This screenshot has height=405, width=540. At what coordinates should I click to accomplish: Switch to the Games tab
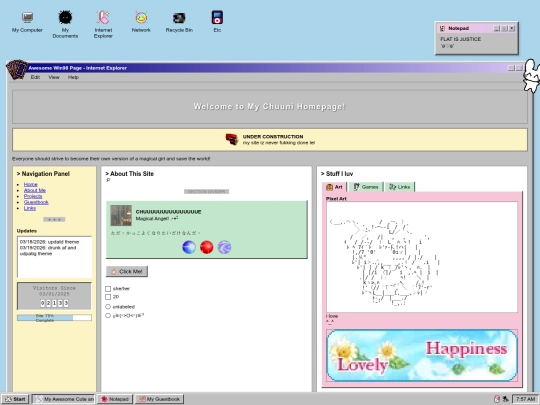click(x=366, y=187)
